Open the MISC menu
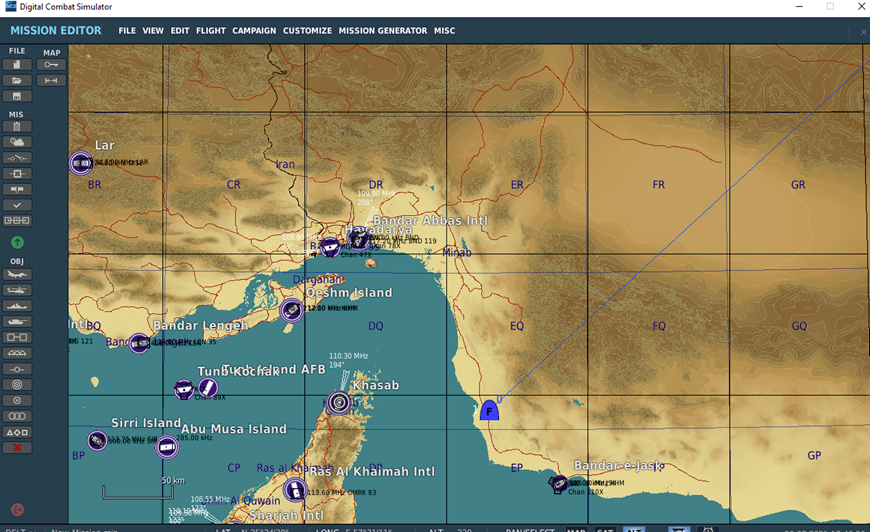 pos(444,31)
